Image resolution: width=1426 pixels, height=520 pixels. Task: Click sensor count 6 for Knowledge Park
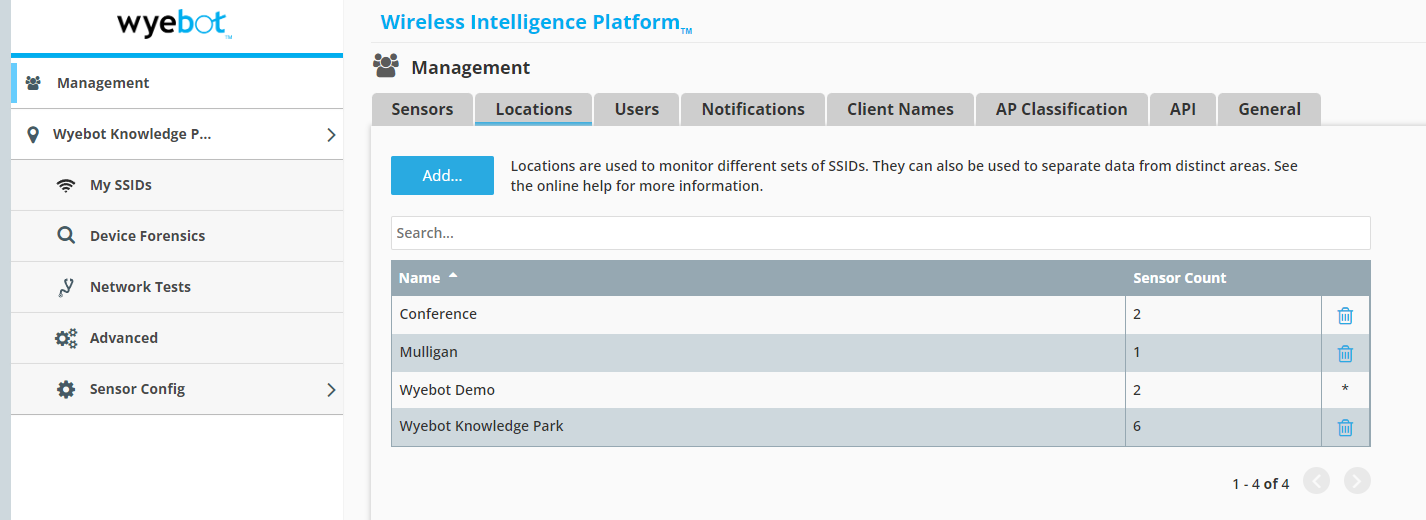tap(1137, 426)
